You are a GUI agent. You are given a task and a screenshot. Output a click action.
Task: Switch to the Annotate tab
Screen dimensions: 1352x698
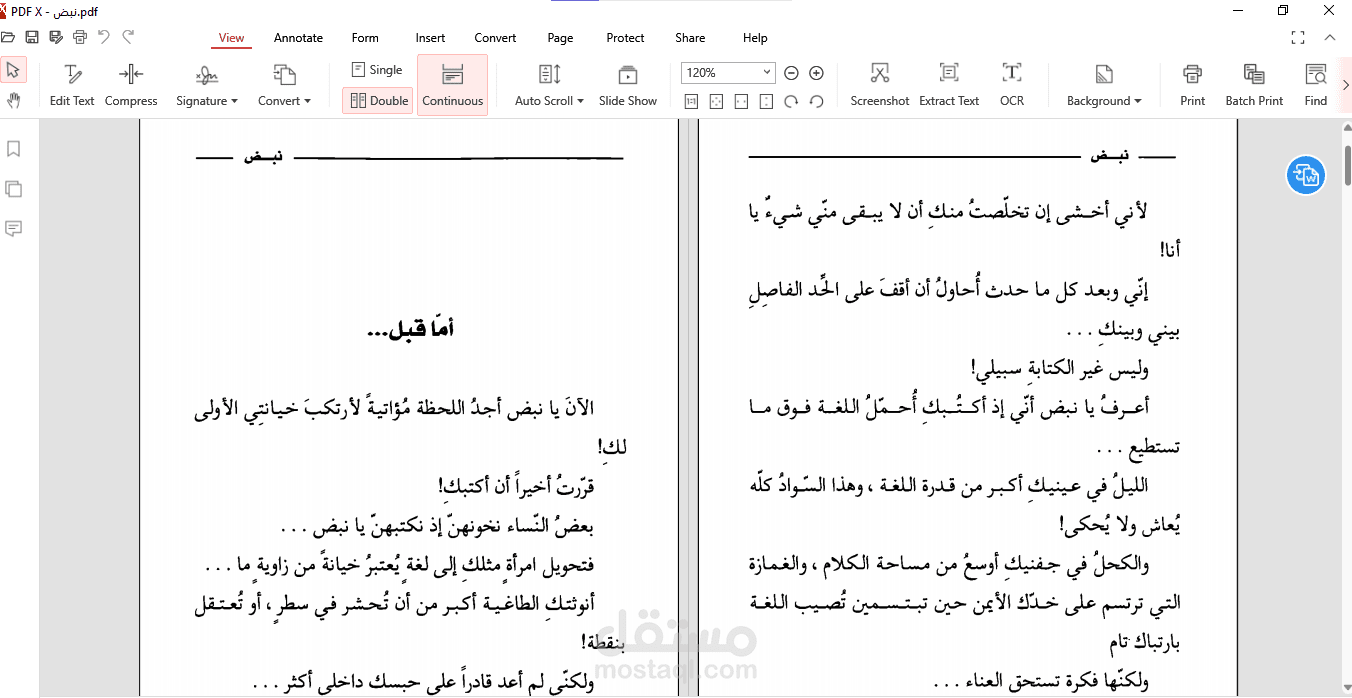pyautogui.click(x=298, y=38)
